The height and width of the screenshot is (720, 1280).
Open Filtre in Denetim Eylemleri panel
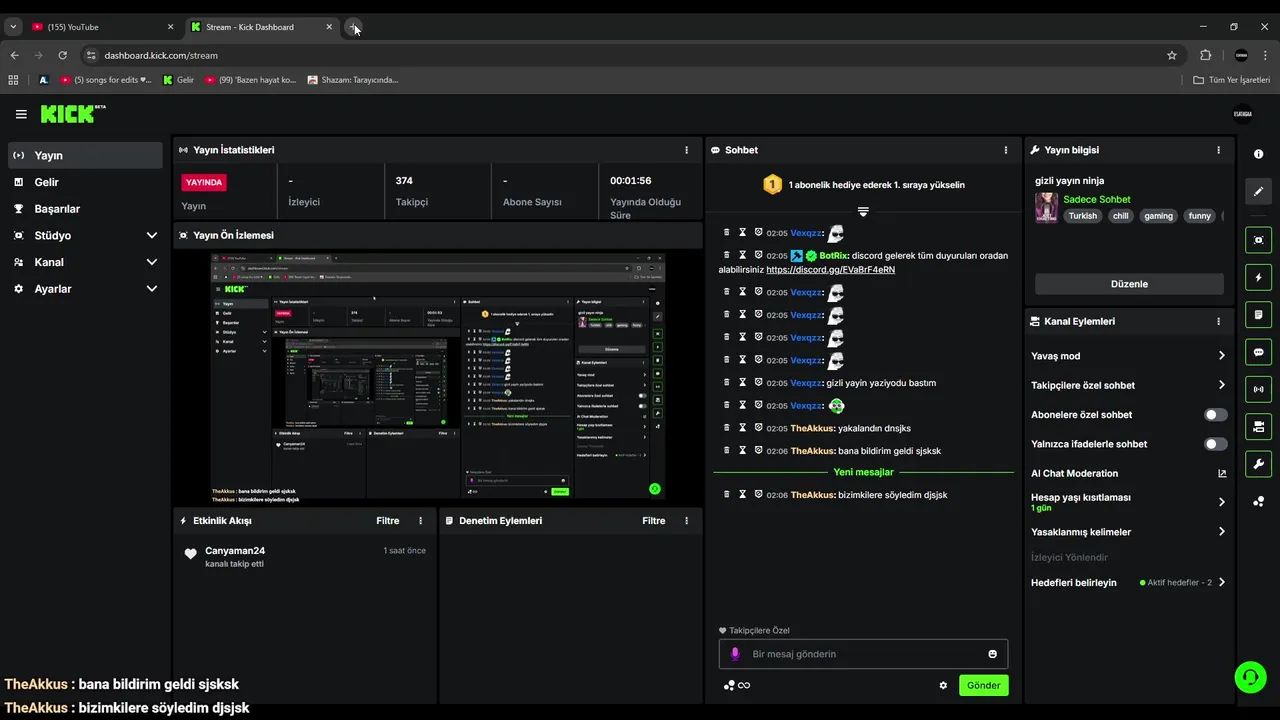tap(653, 521)
